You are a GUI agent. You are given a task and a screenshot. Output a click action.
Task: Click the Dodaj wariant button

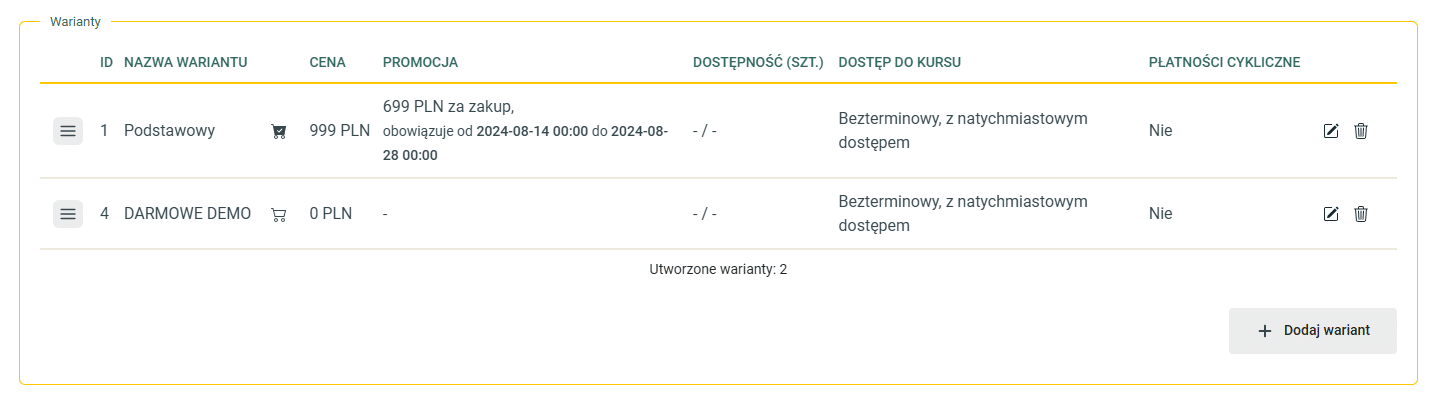(x=1313, y=331)
